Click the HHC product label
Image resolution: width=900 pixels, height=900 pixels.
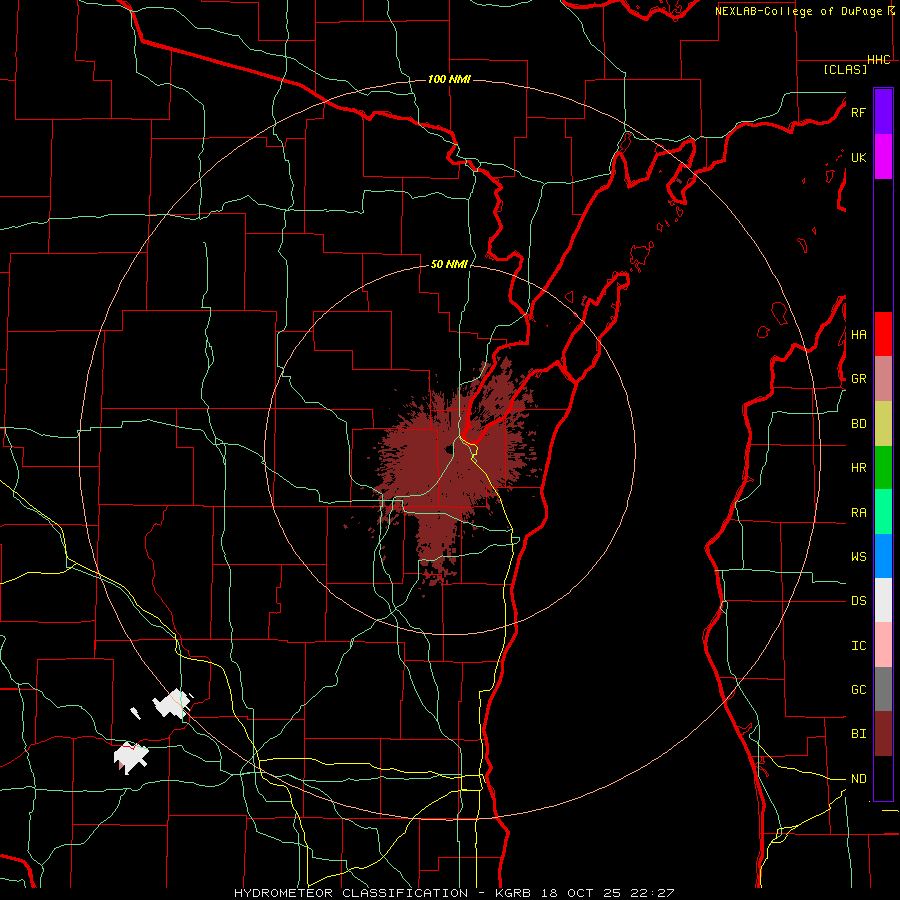879,60
